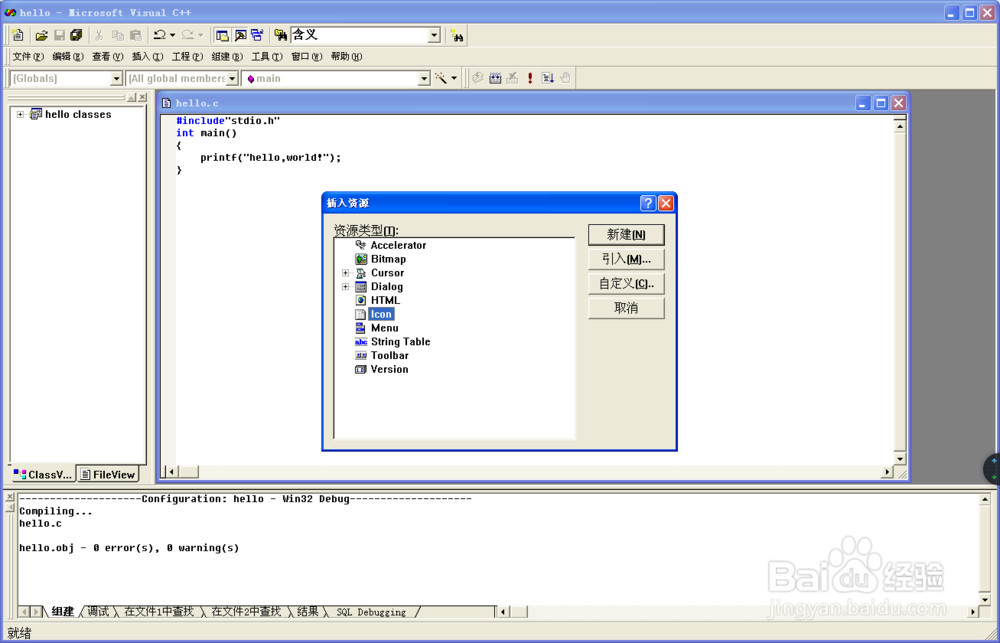This screenshot has height=643, width=1000.
Task: Open the WizardBar actions dropdown arrow
Action: click(x=454, y=78)
